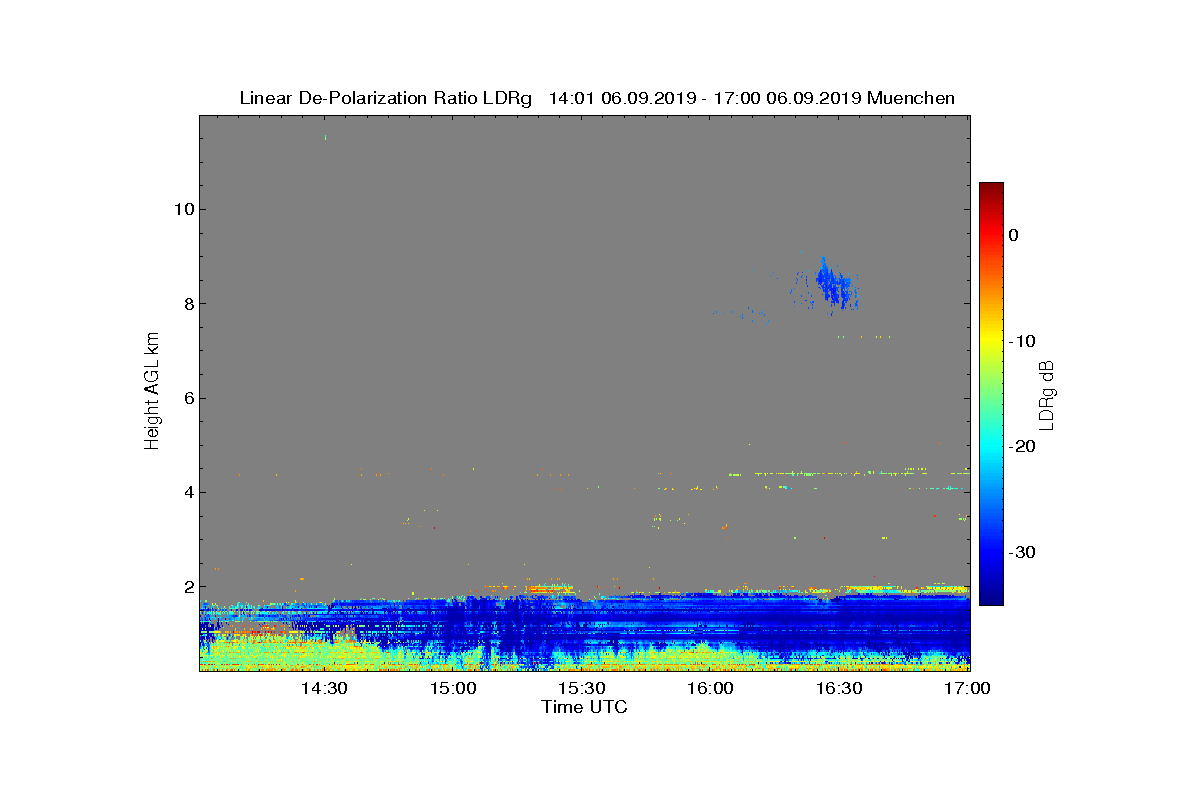Click the 17:00 time tick label
This screenshot has height=800, width=1200.
[x=967, y=688]
